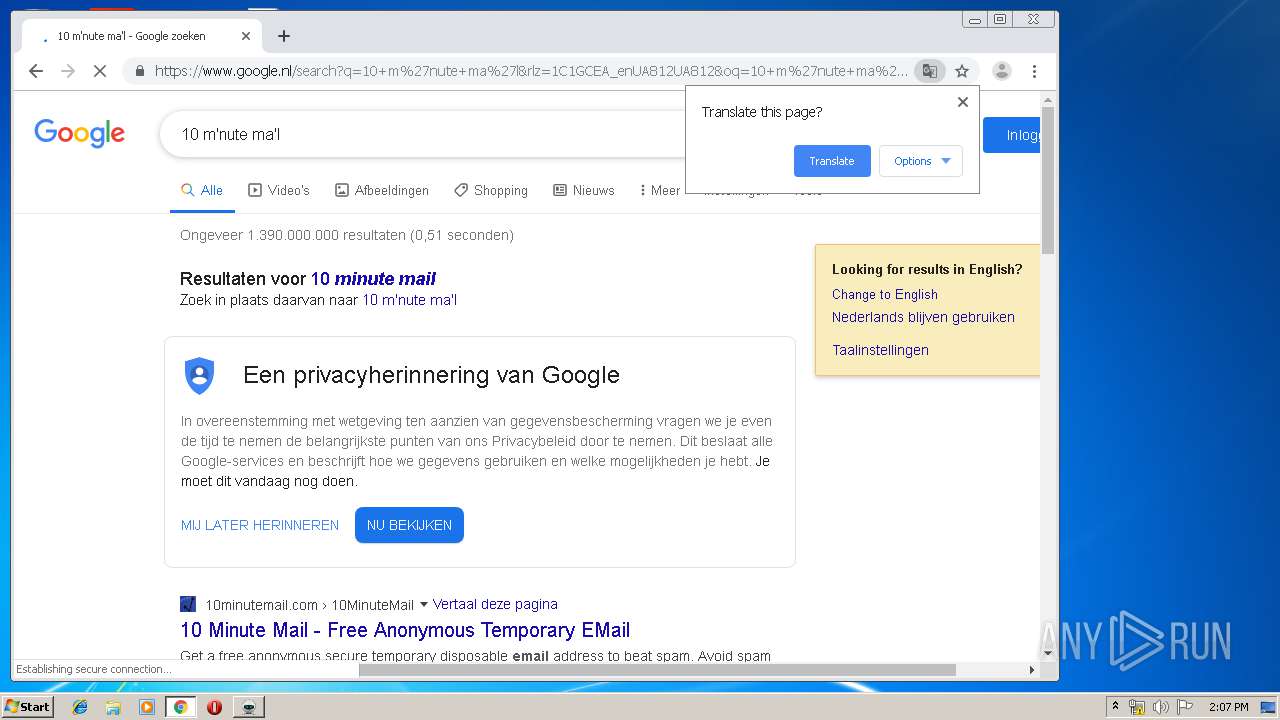Click the NU BEKIJKEN button
The image size is (1280, 720).
tap(409, 525)
